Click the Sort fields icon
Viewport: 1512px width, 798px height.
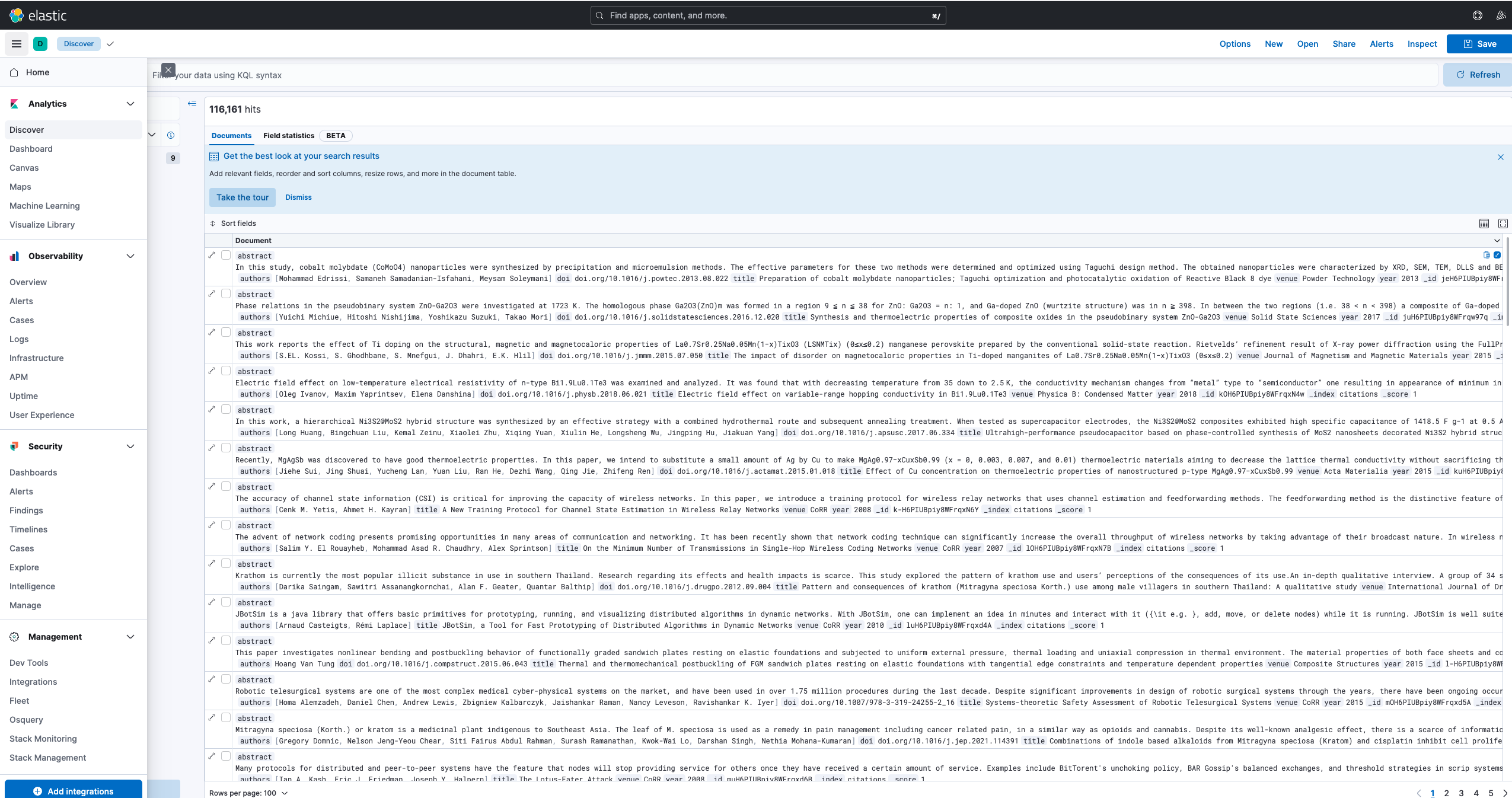pos(213,224)
